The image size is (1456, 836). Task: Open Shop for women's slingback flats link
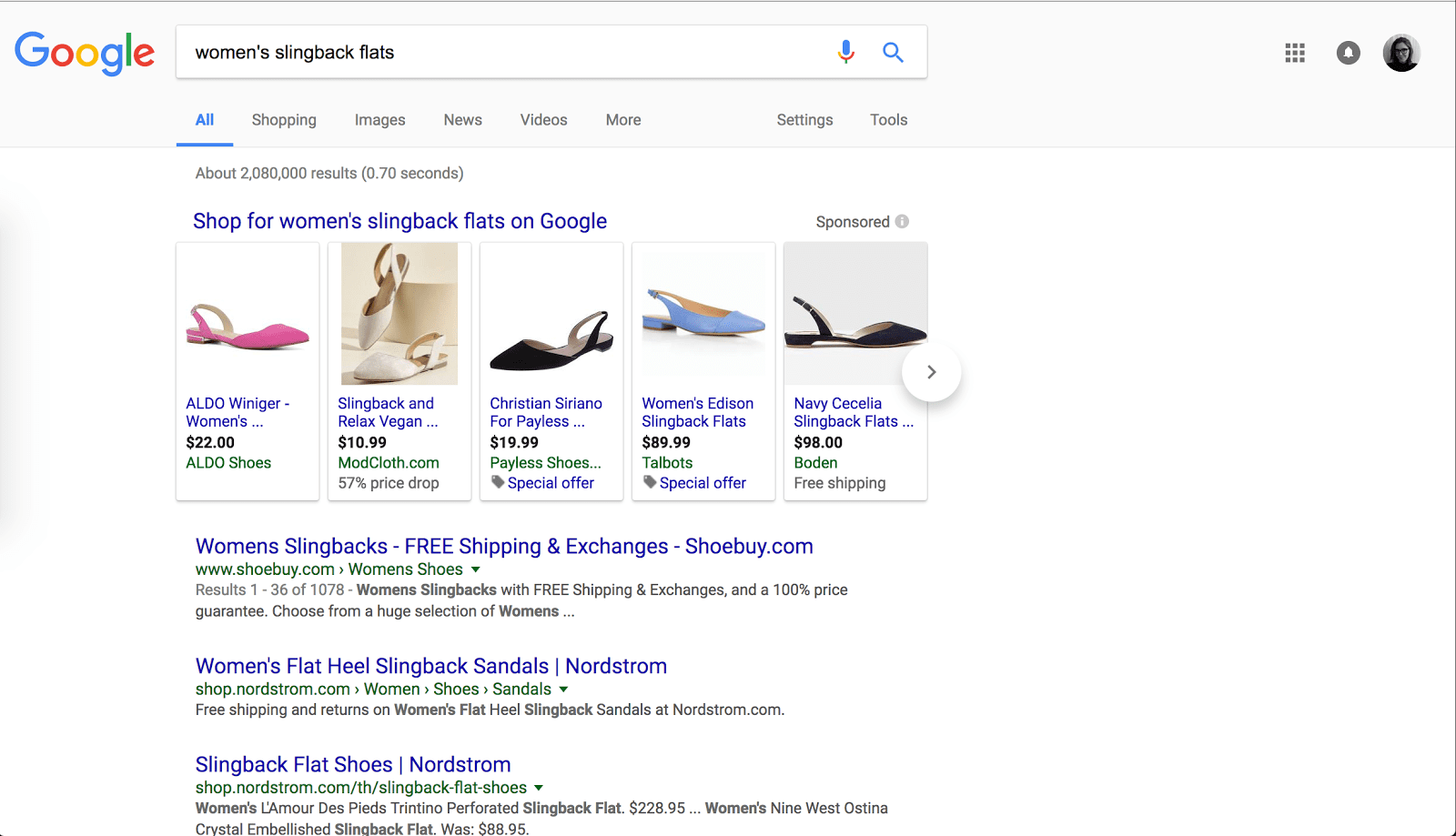[399, 221]
